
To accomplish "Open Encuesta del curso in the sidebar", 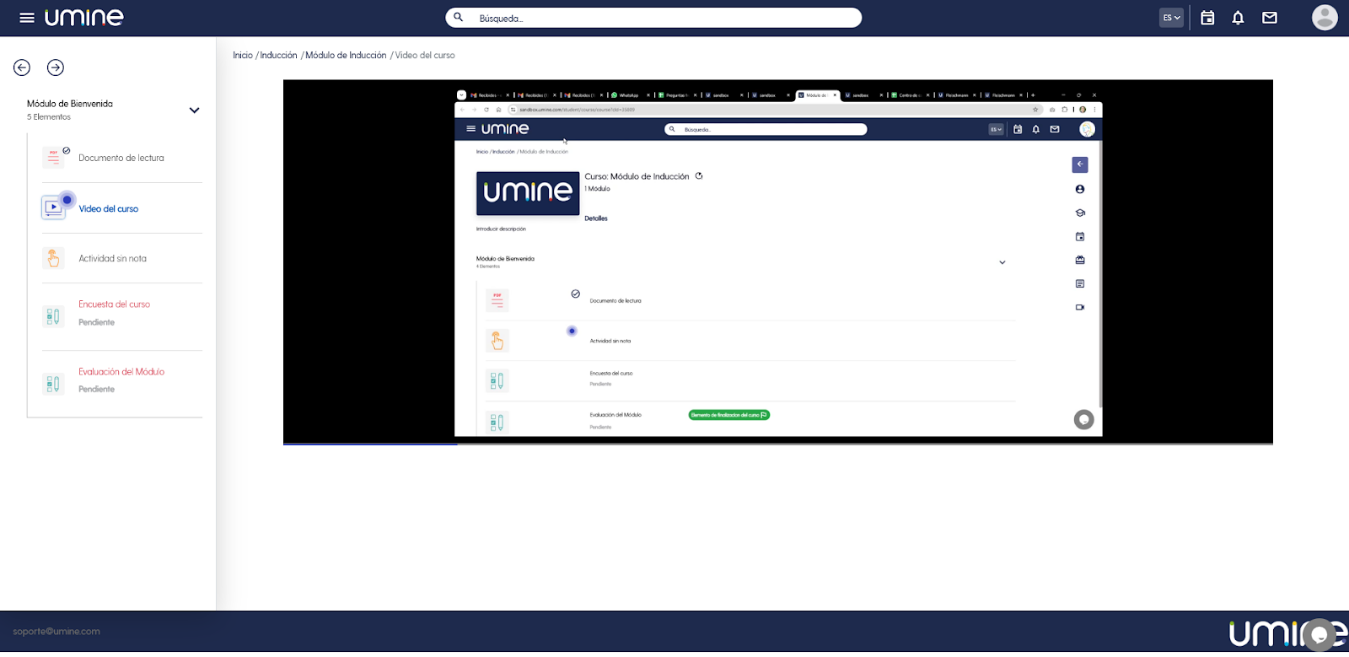I will (x=114, y=304).
